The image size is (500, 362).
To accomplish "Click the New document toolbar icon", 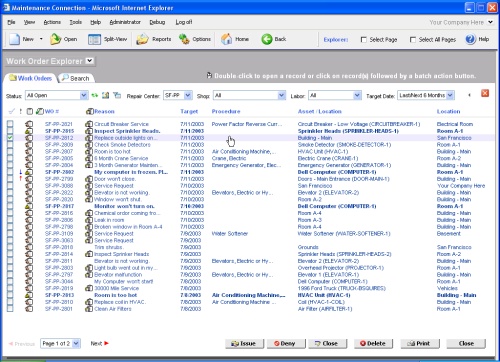I will (15, 39).
